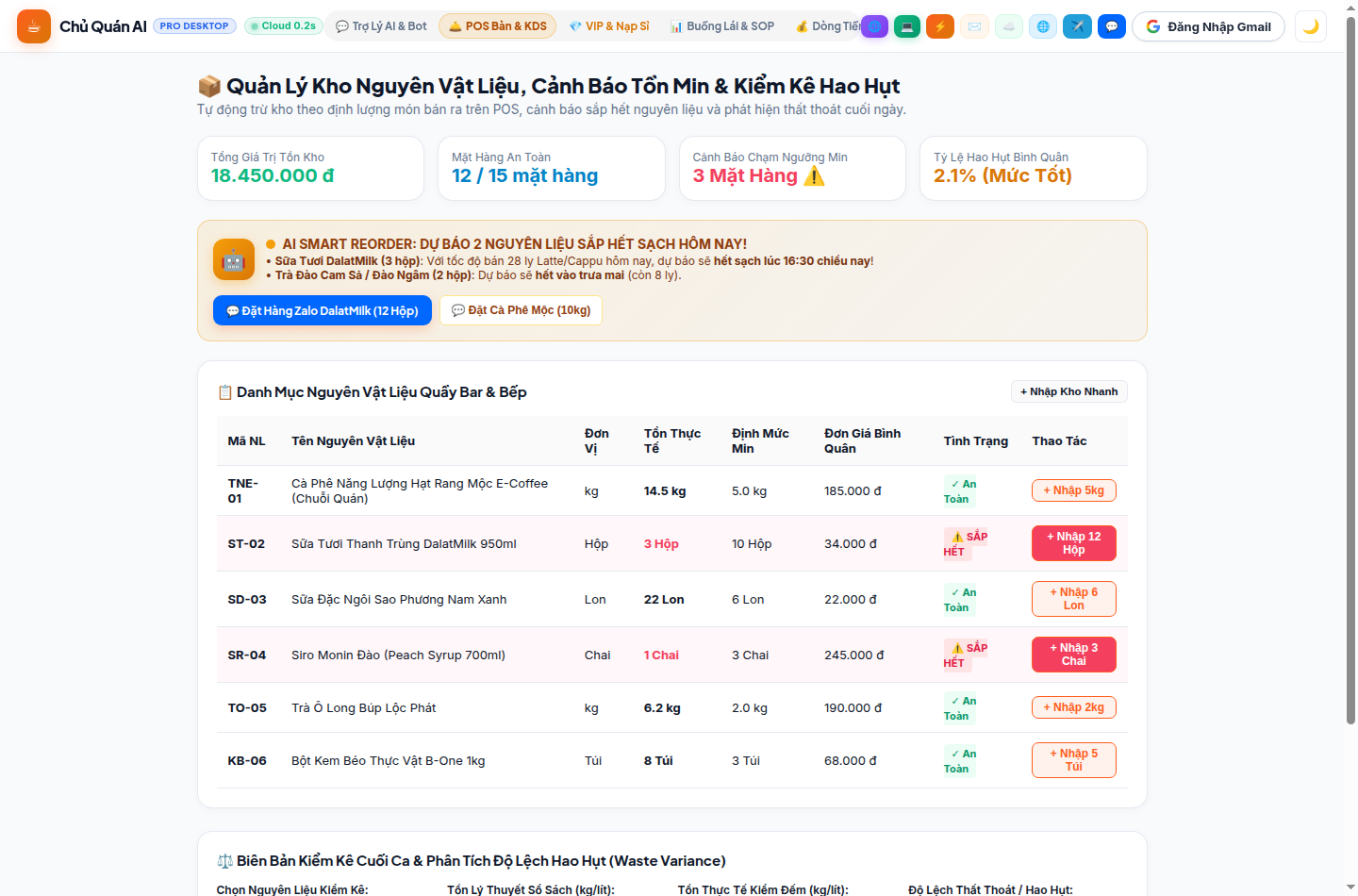This screenshot has width=1358, height=896.
Task: Click the PRO DESKTOP badge
Action: click(x=194, y=26)
